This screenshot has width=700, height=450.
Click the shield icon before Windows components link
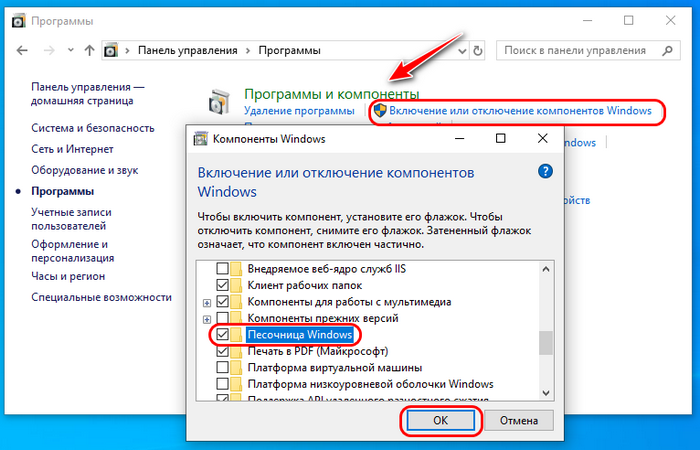380,111
